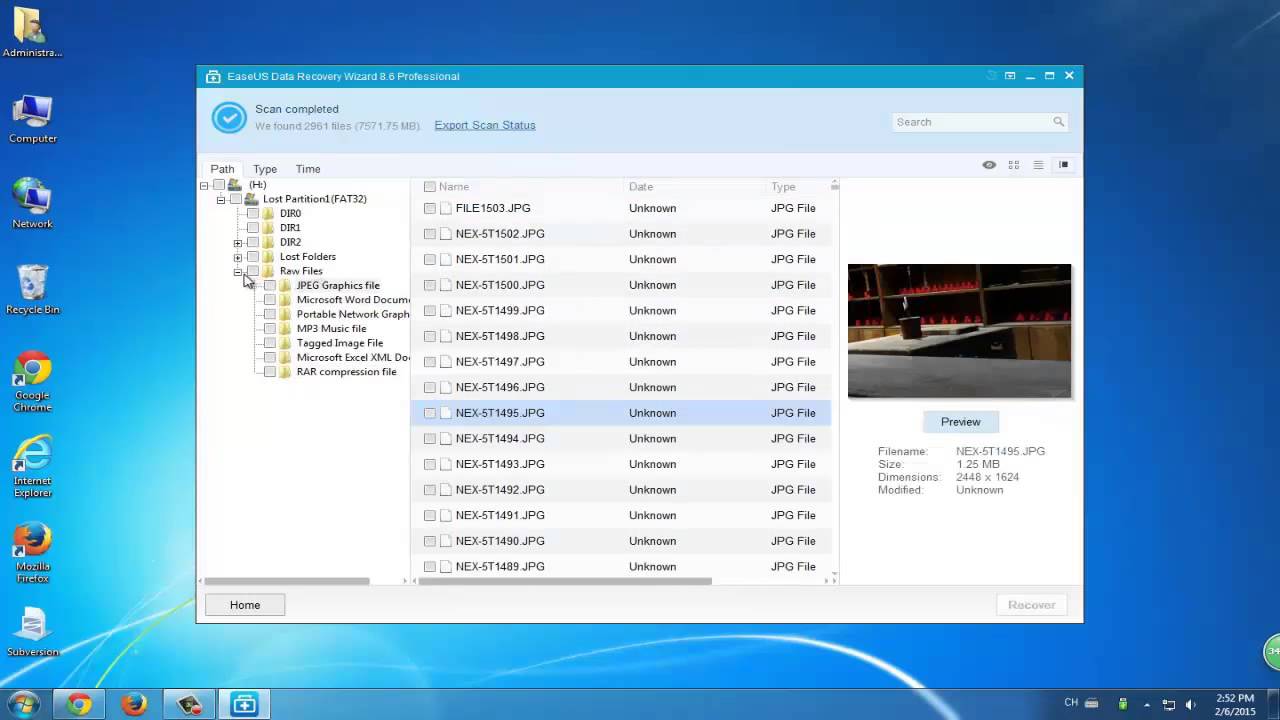Click the file list horizontal scrollbar
Viewport: 1280px width, 720px height.
click(565, 581)
